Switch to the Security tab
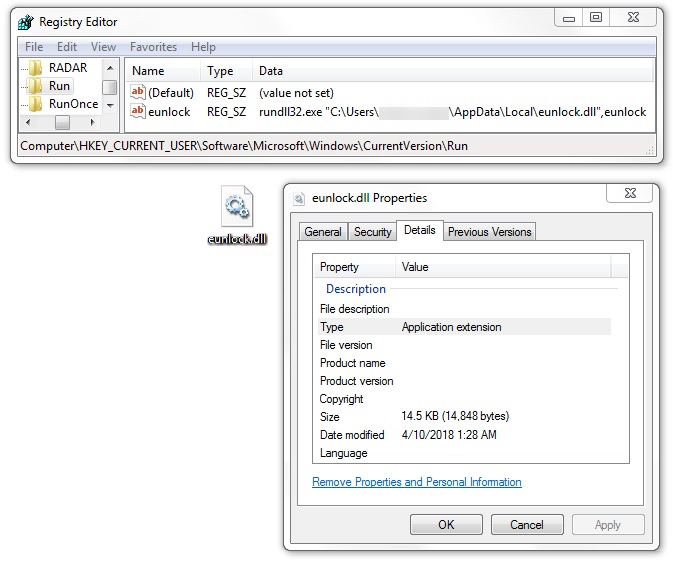Screen dimensions: 673x562 click(373, 232)
